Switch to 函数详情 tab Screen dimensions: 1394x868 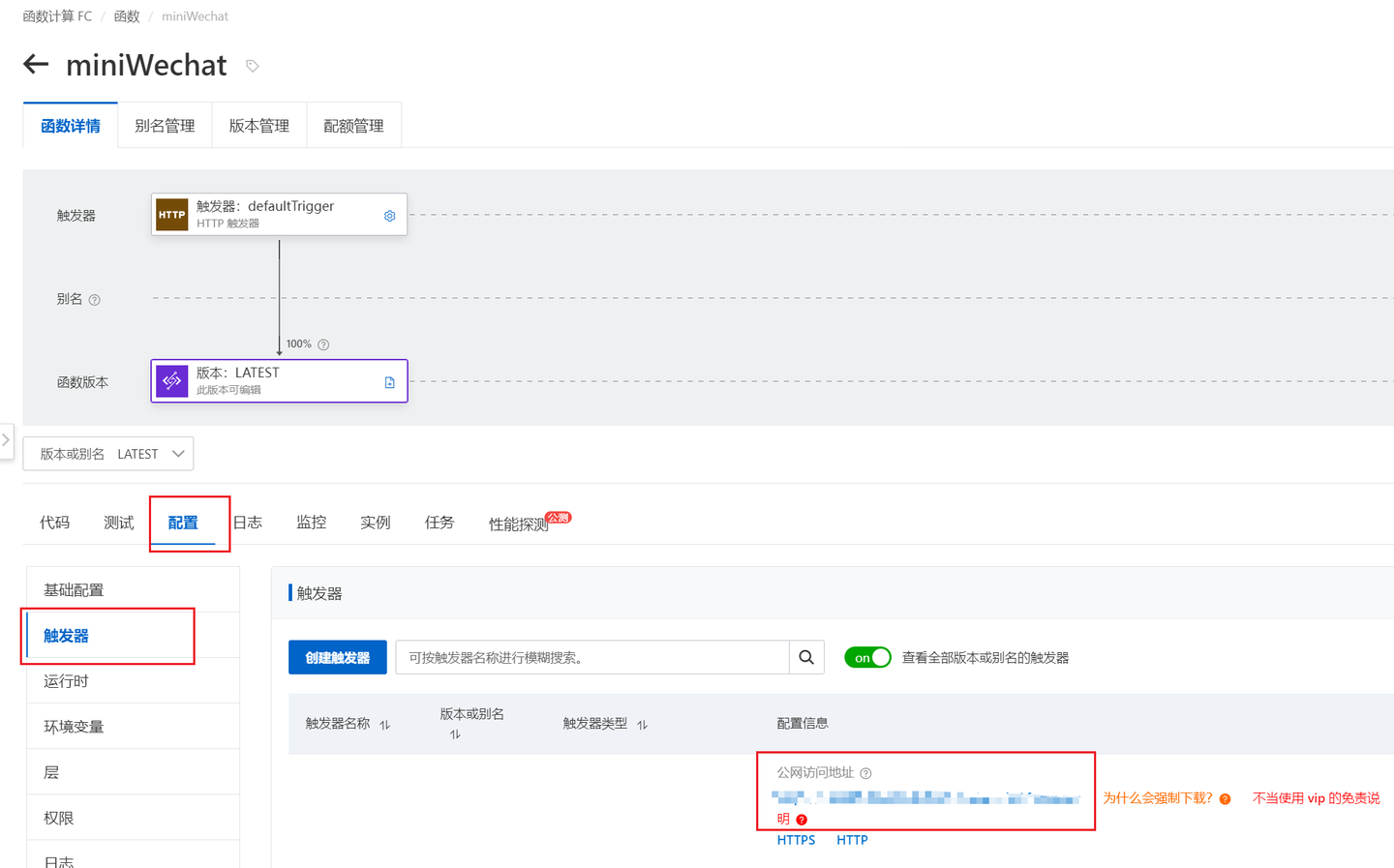point(71,126)
